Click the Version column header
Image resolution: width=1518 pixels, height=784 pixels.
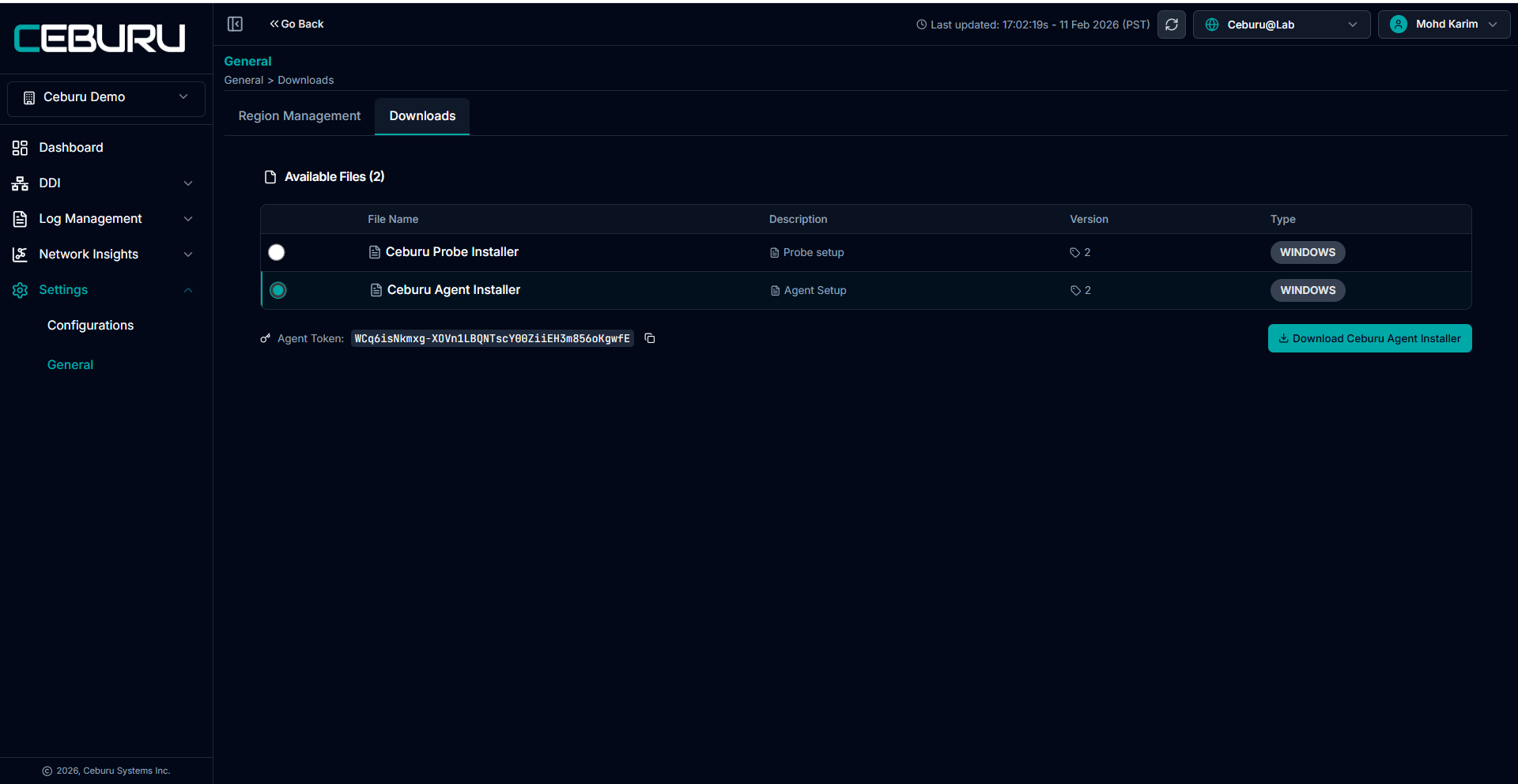click(x=1089, y=220)
